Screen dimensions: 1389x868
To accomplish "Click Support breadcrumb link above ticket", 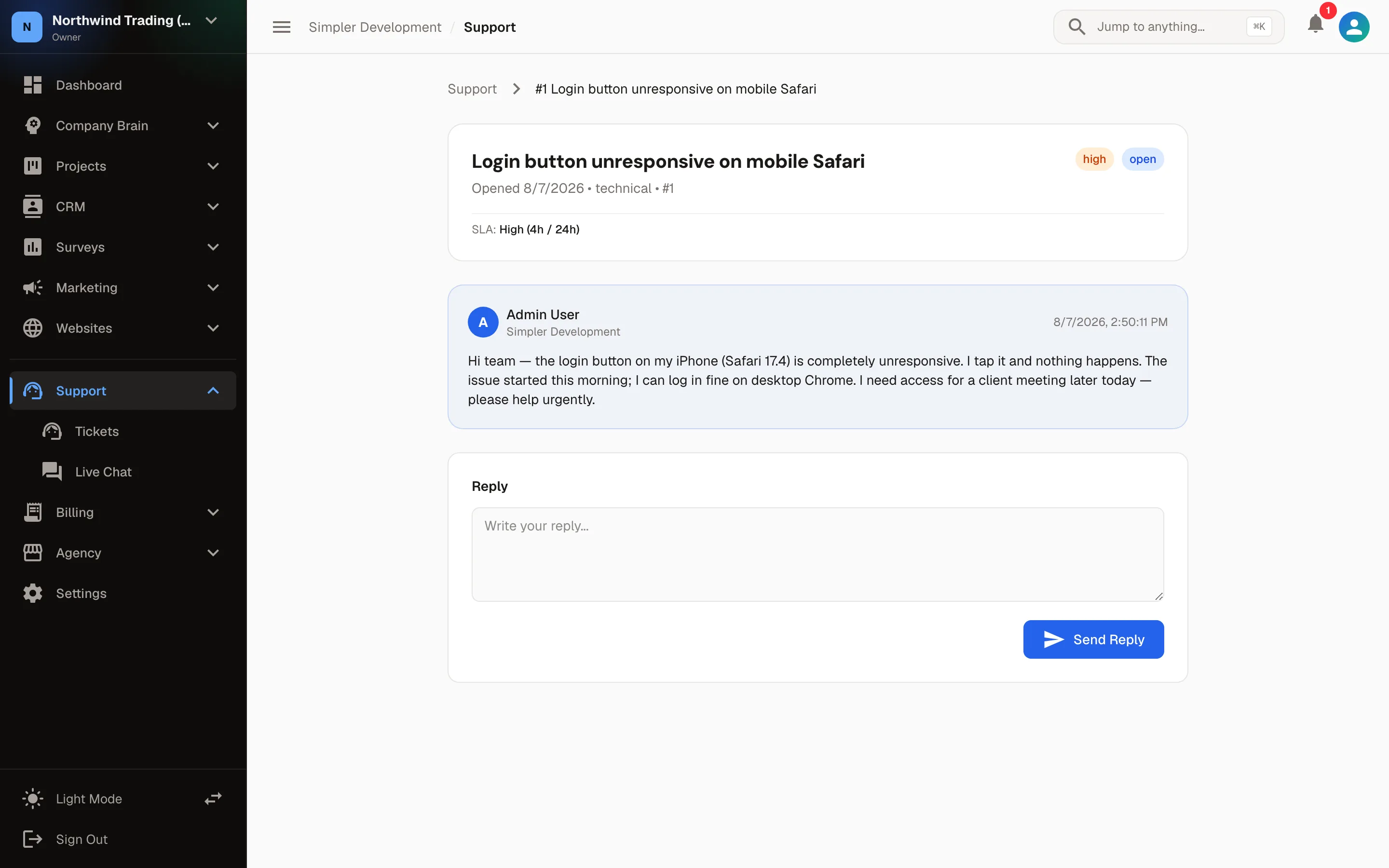I will coord(472,89).
